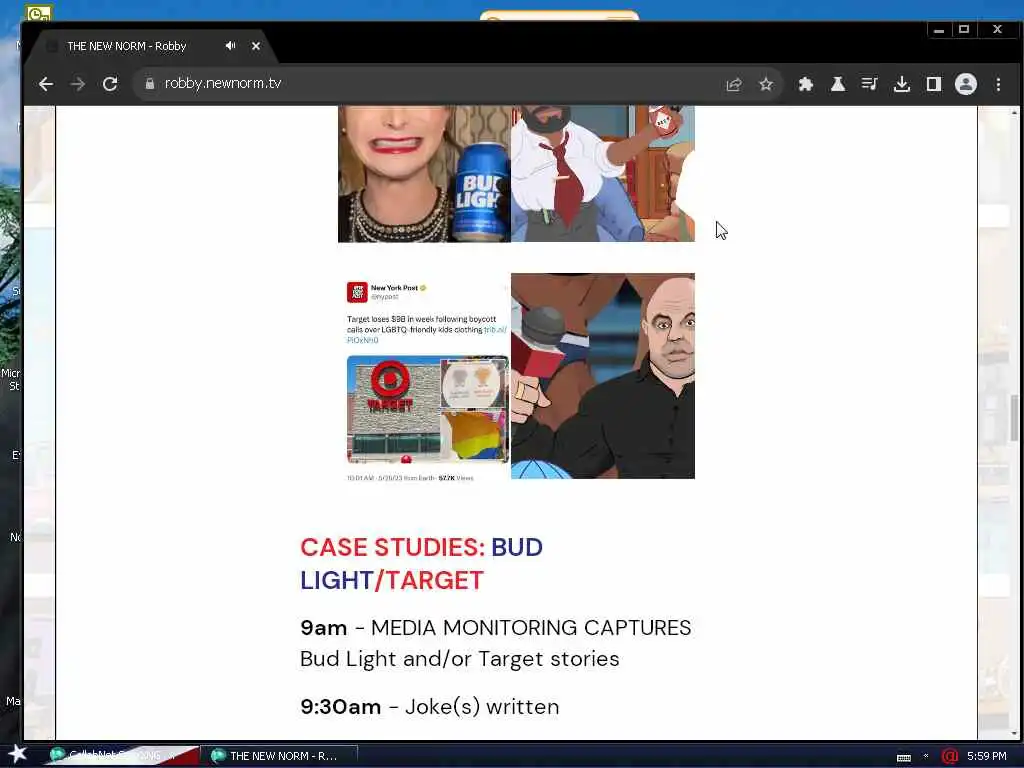The width and height of the screenshot is (1024, 768).
Task: Share this page using the share icon
Action: [733, 84]
